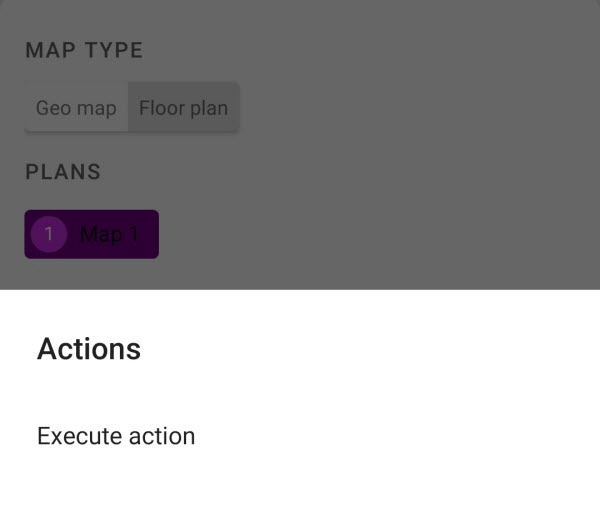Enable the Geo map view
600x508 pixels.
click(x=76, y=108)
